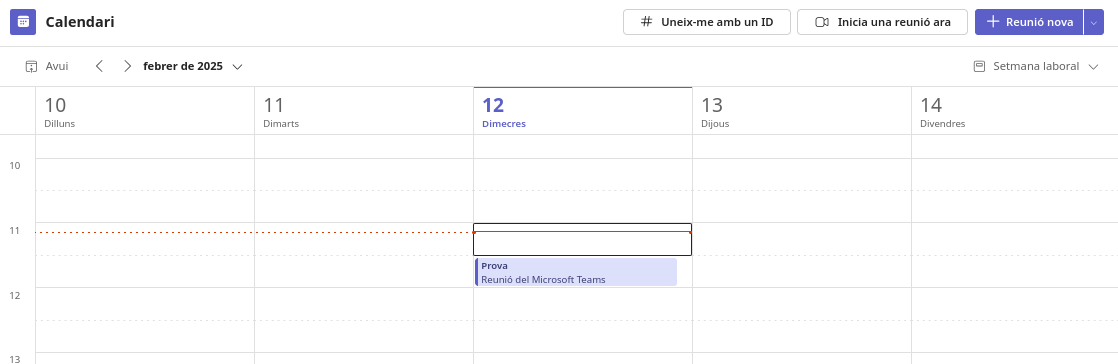This screenshot has width=1118, height=364.
Task: Click the video camera icon in Inicia una reunió ara
Action: [821, 22]
